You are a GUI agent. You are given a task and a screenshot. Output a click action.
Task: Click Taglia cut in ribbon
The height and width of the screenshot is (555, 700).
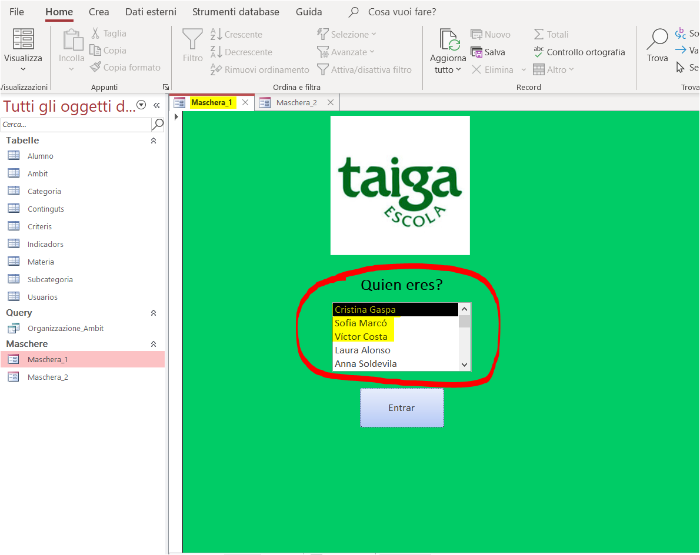[x=109, y=33]
